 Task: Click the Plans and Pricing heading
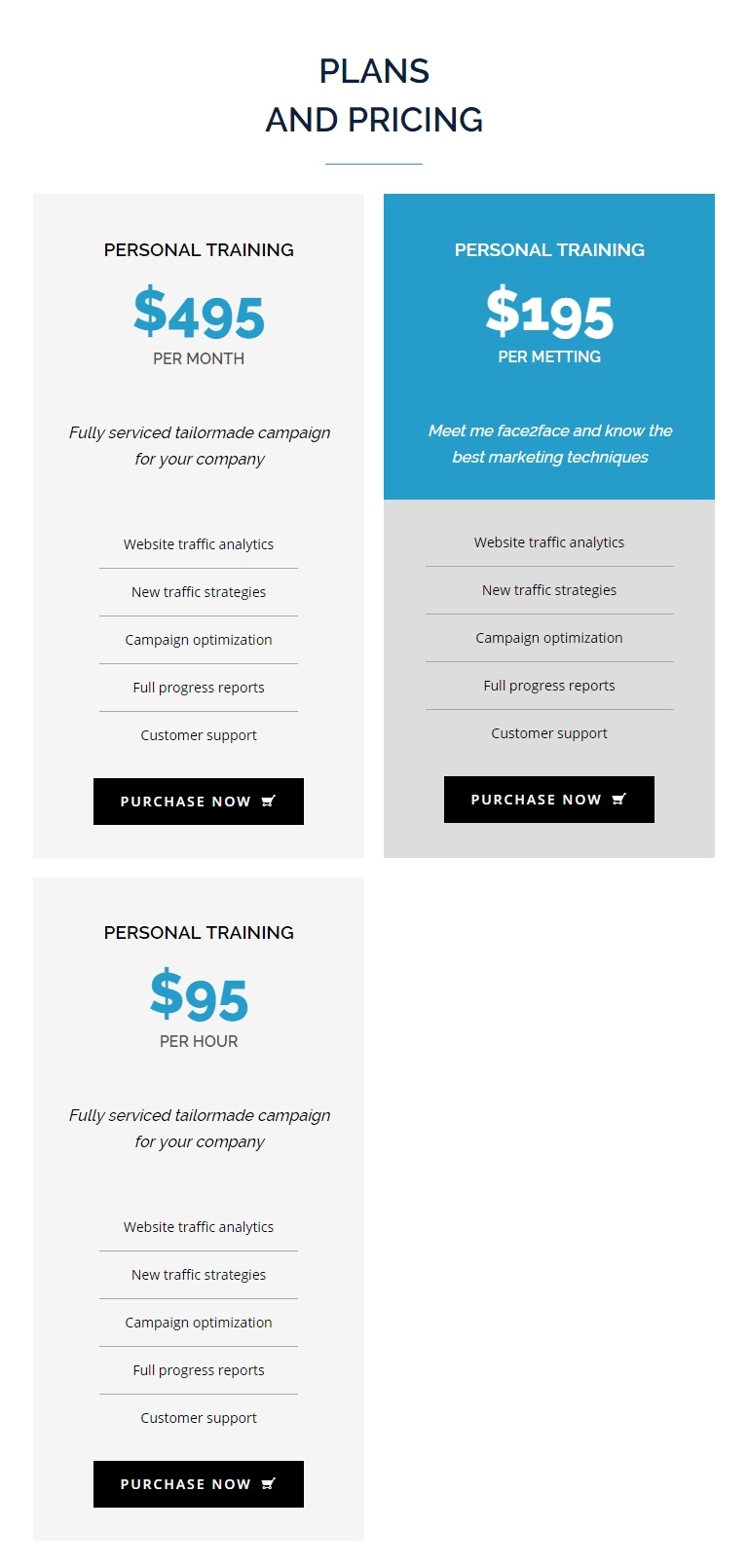tap(374, 95)
